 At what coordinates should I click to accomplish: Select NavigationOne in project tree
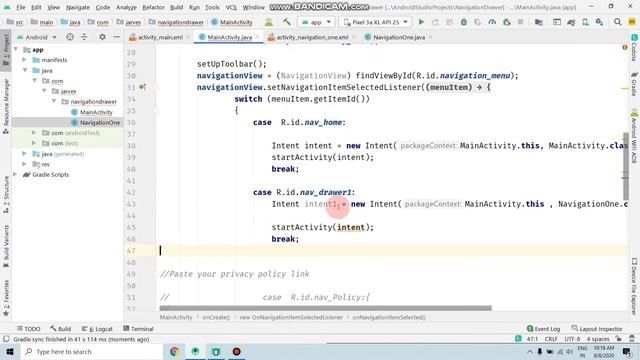click(x=100, y=122)
